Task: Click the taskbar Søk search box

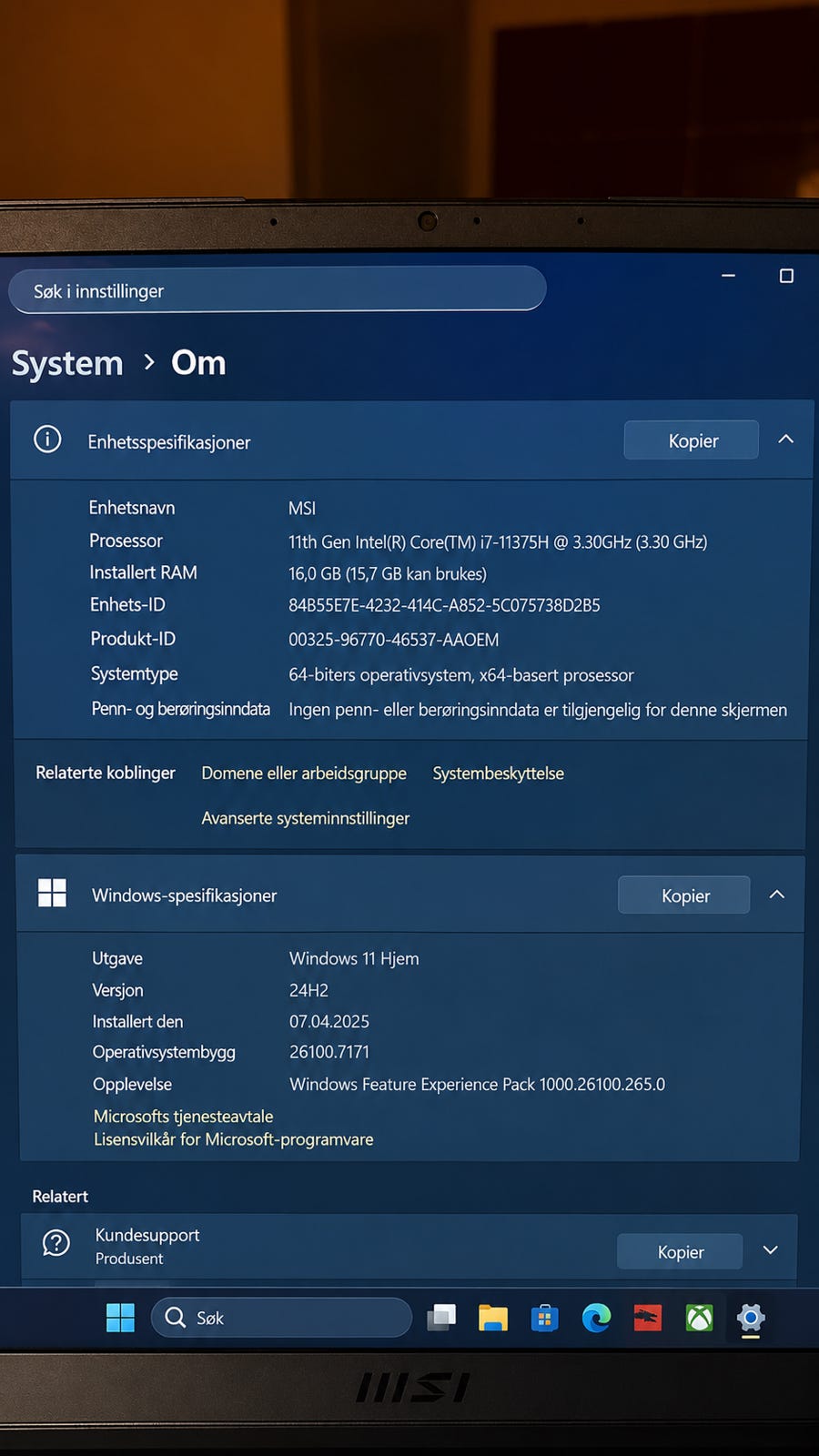Action: [282, 1318]
